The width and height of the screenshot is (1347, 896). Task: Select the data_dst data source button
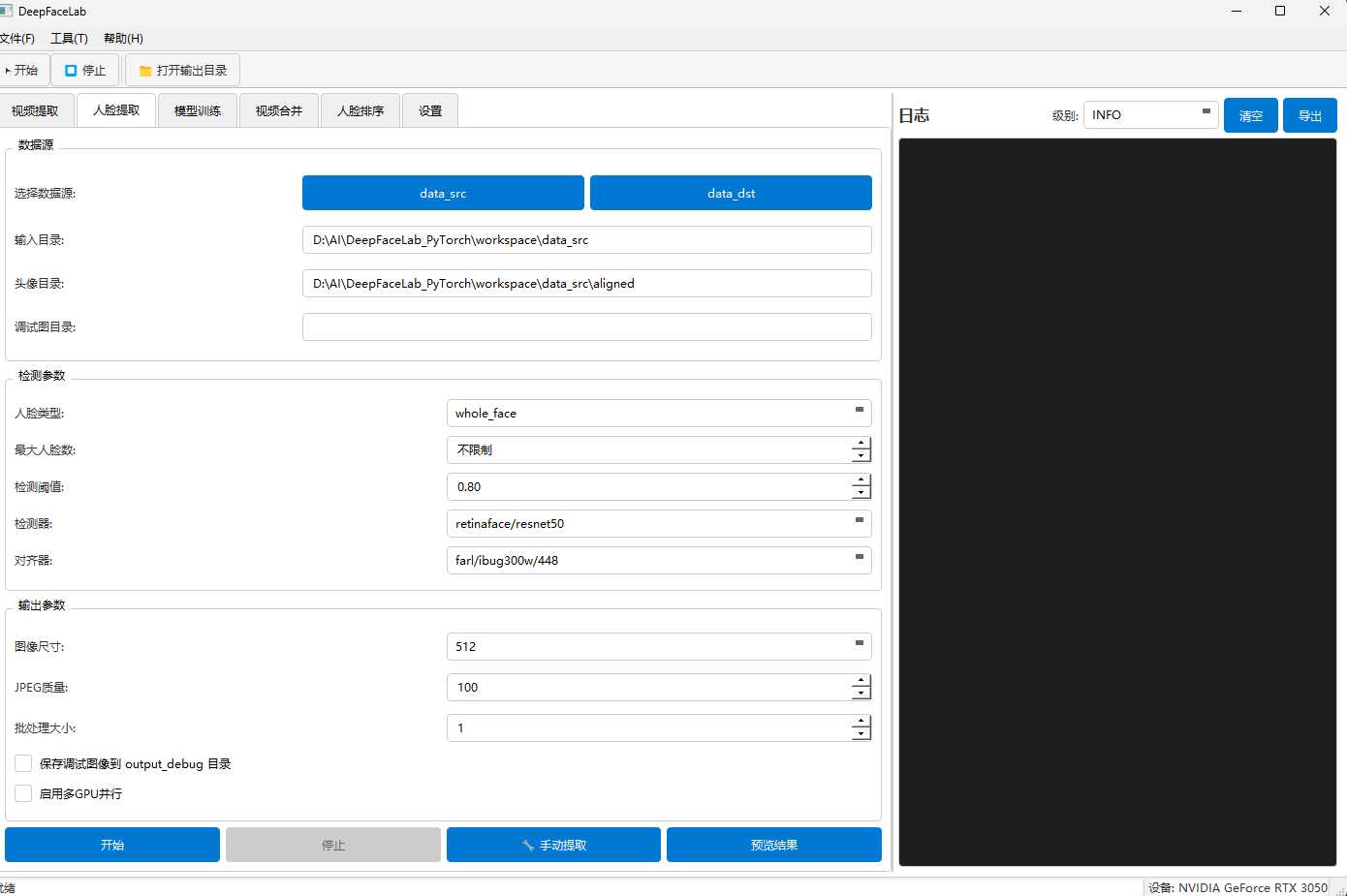coord(731,193)
